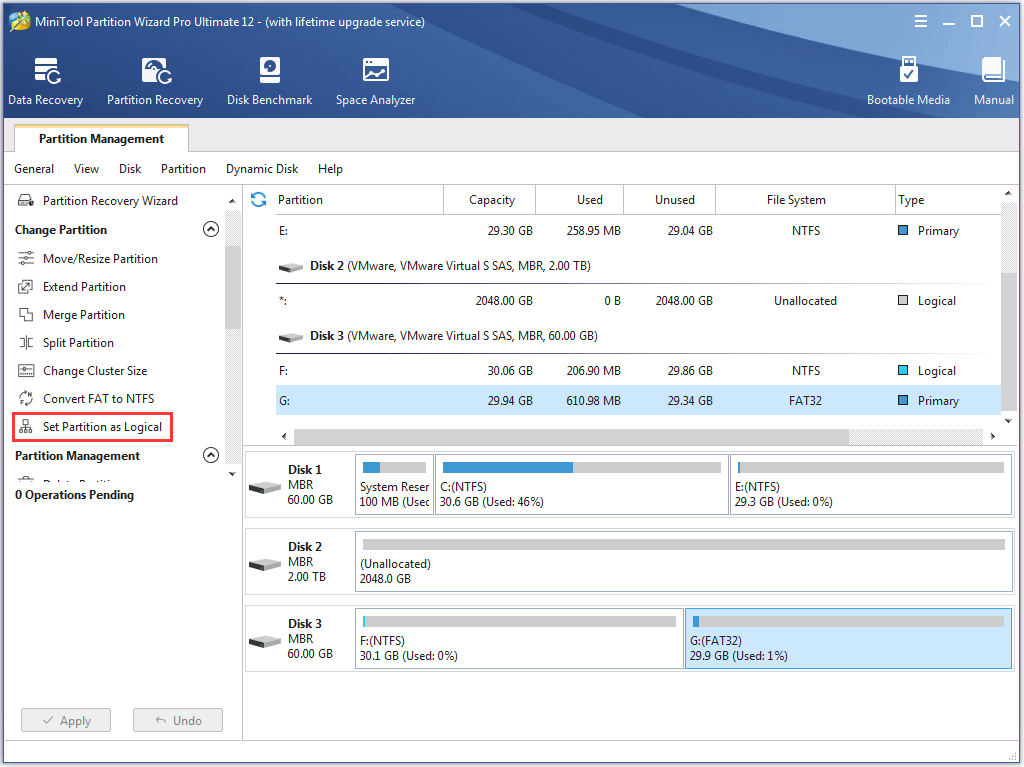This screenshot has height=767, width=1024.
Task: Open the Disk menu
Action: [130, 169]
